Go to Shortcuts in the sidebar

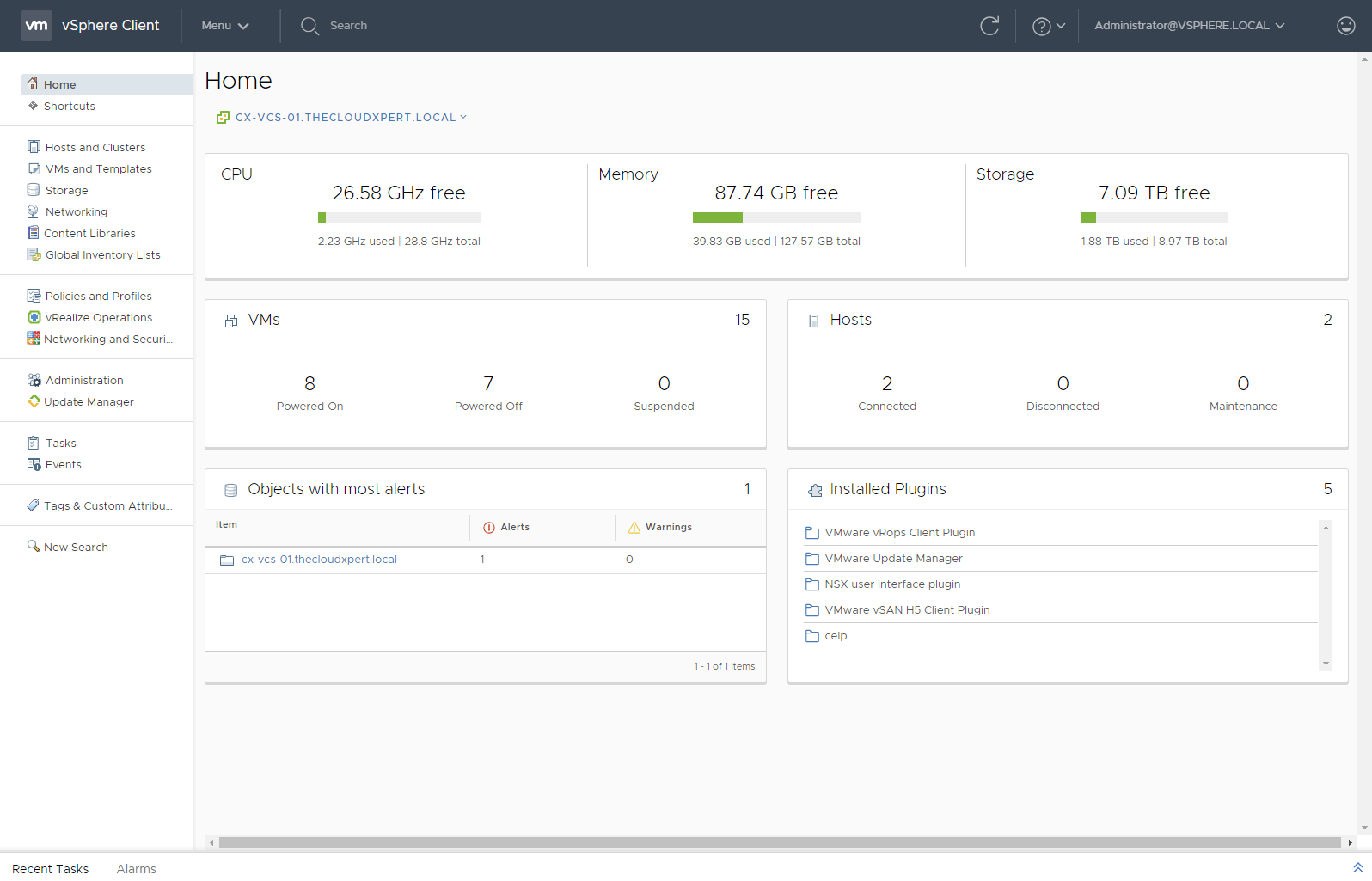(x=69, y=107)
